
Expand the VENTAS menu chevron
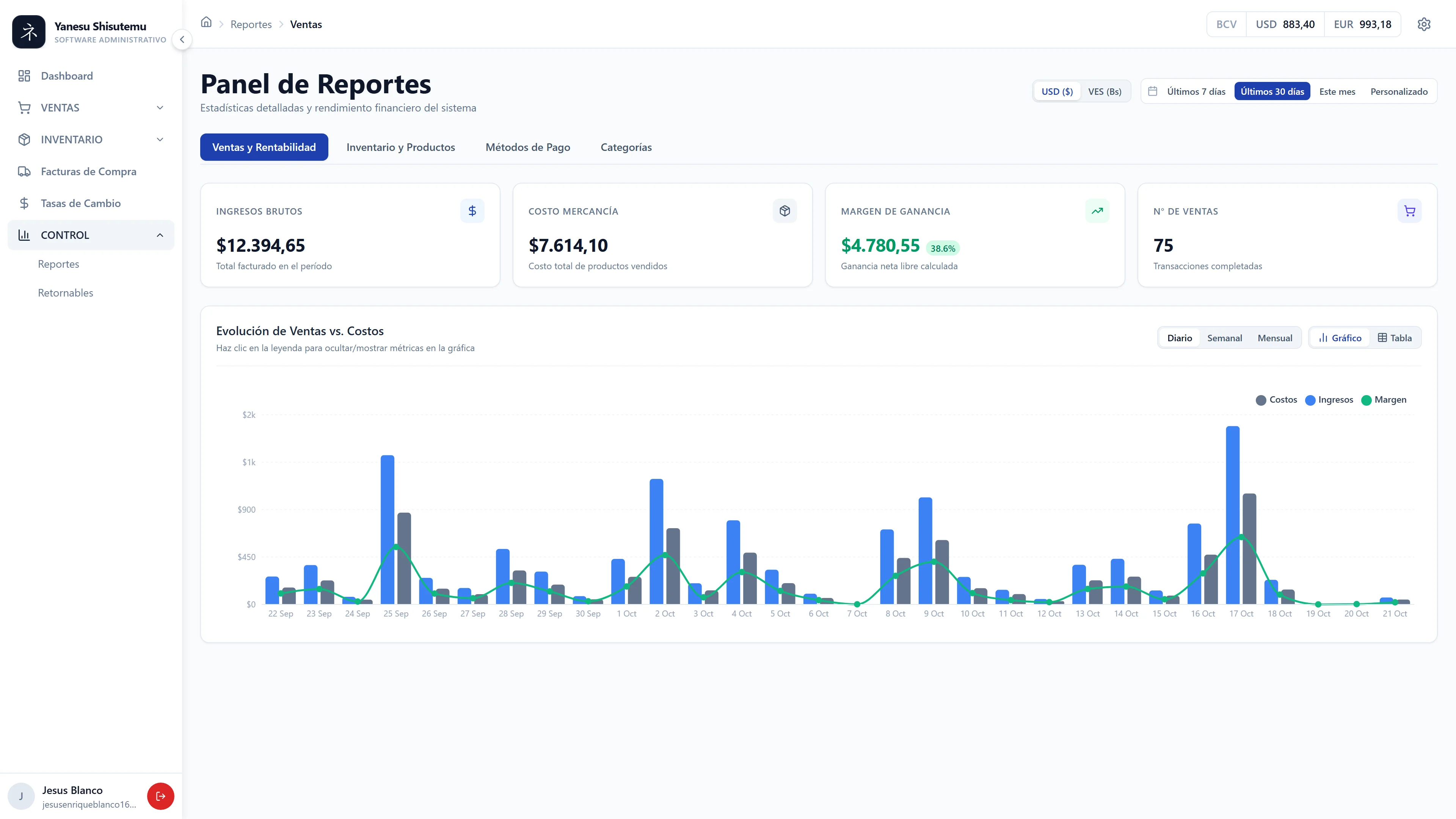pos(160,107)
